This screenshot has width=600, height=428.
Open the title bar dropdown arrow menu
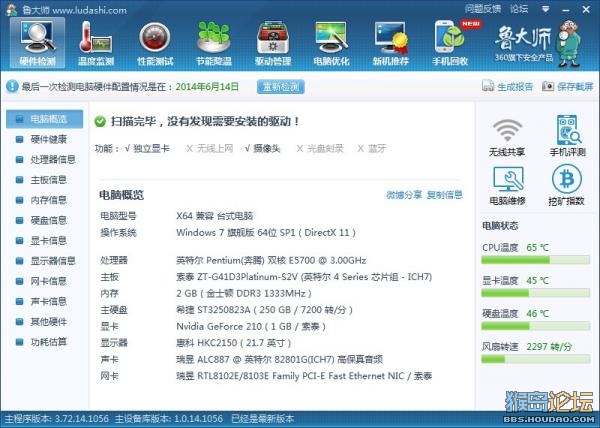(545, 9)
